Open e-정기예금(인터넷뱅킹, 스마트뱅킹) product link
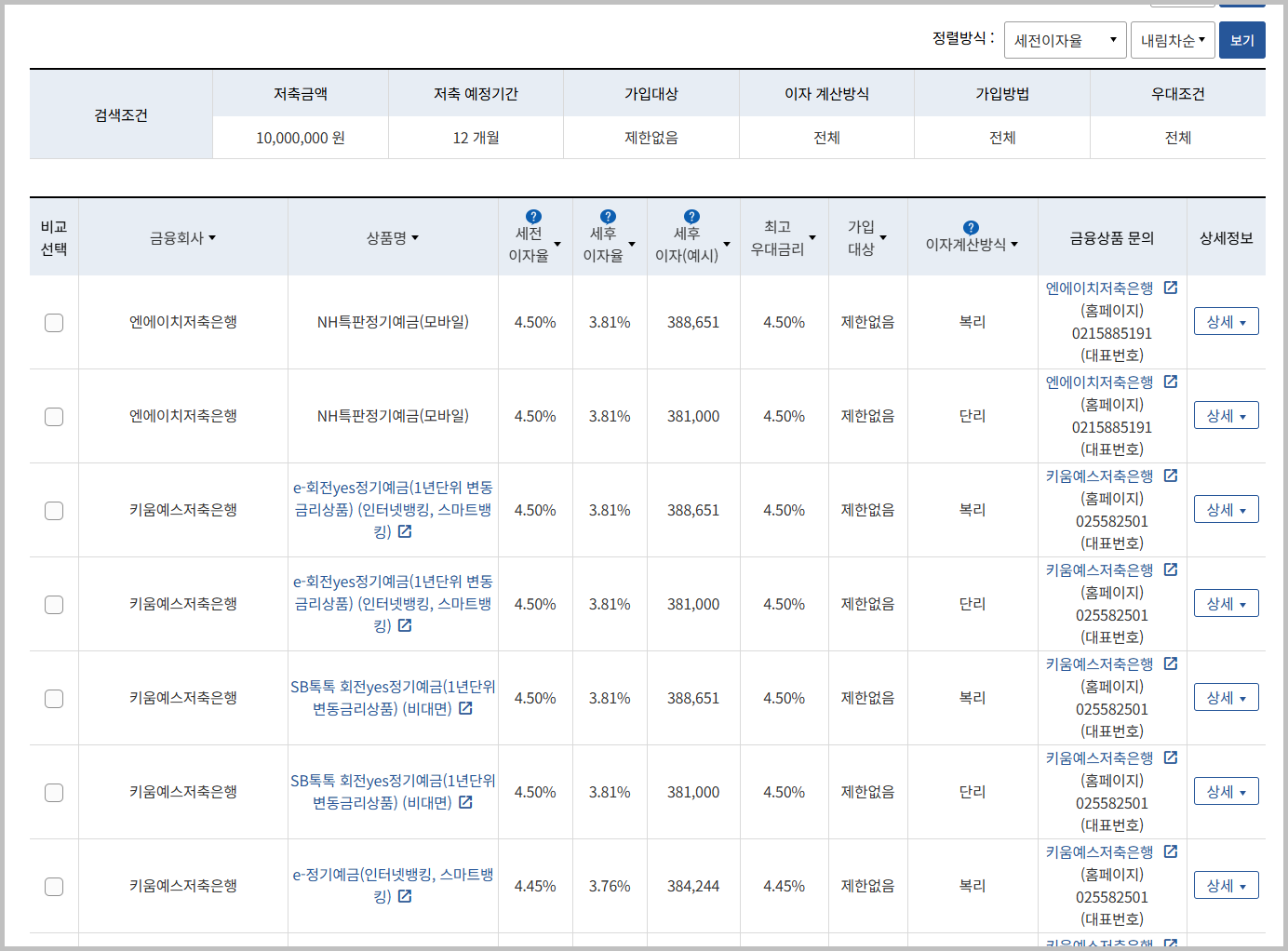 click(x=393, y=886)
